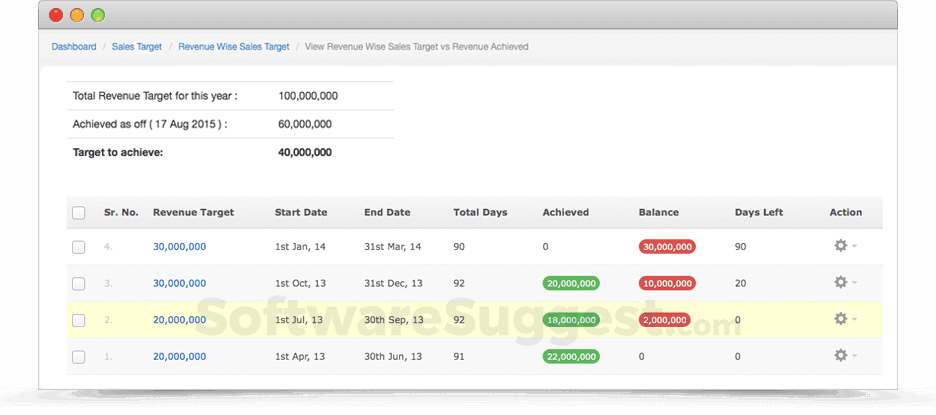This screenshot has height=415, width=936.
Task: Click green 22,000,000 achieved badge
Action: 571,356
